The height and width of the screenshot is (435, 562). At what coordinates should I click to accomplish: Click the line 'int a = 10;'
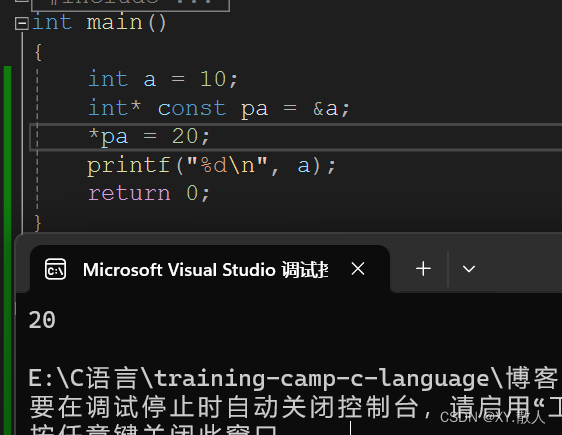(163, 79)
